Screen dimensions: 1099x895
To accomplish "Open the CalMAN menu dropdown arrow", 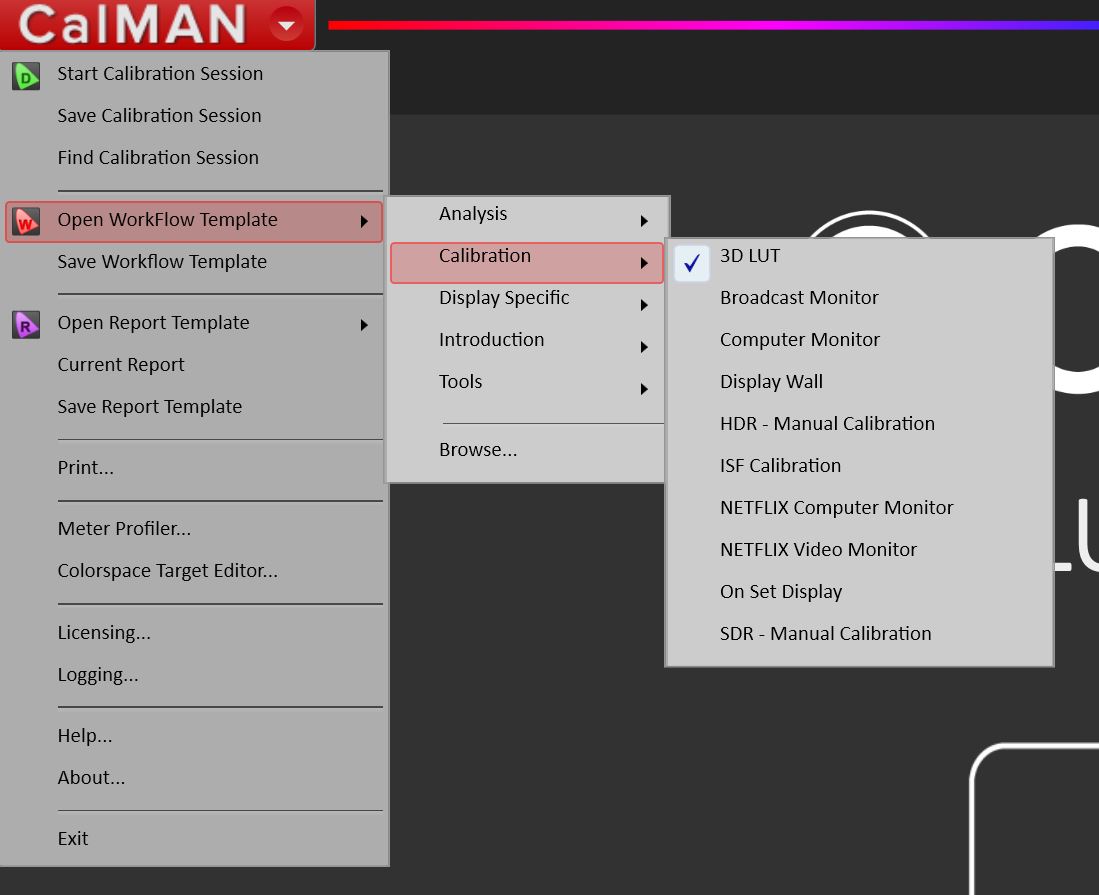I will click(x=286, y=25).
